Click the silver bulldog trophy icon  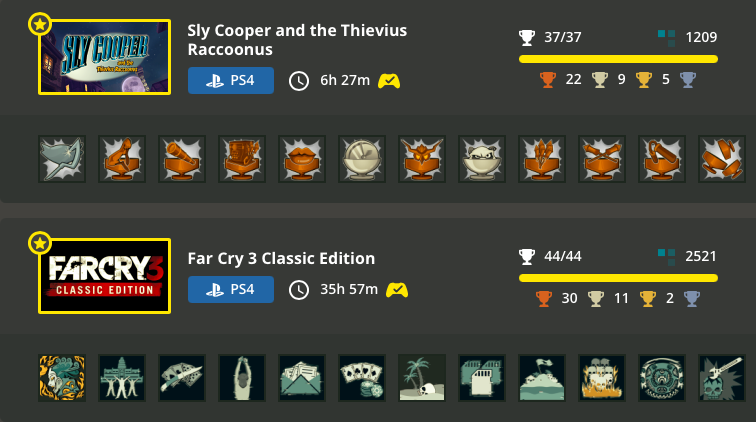482,159
